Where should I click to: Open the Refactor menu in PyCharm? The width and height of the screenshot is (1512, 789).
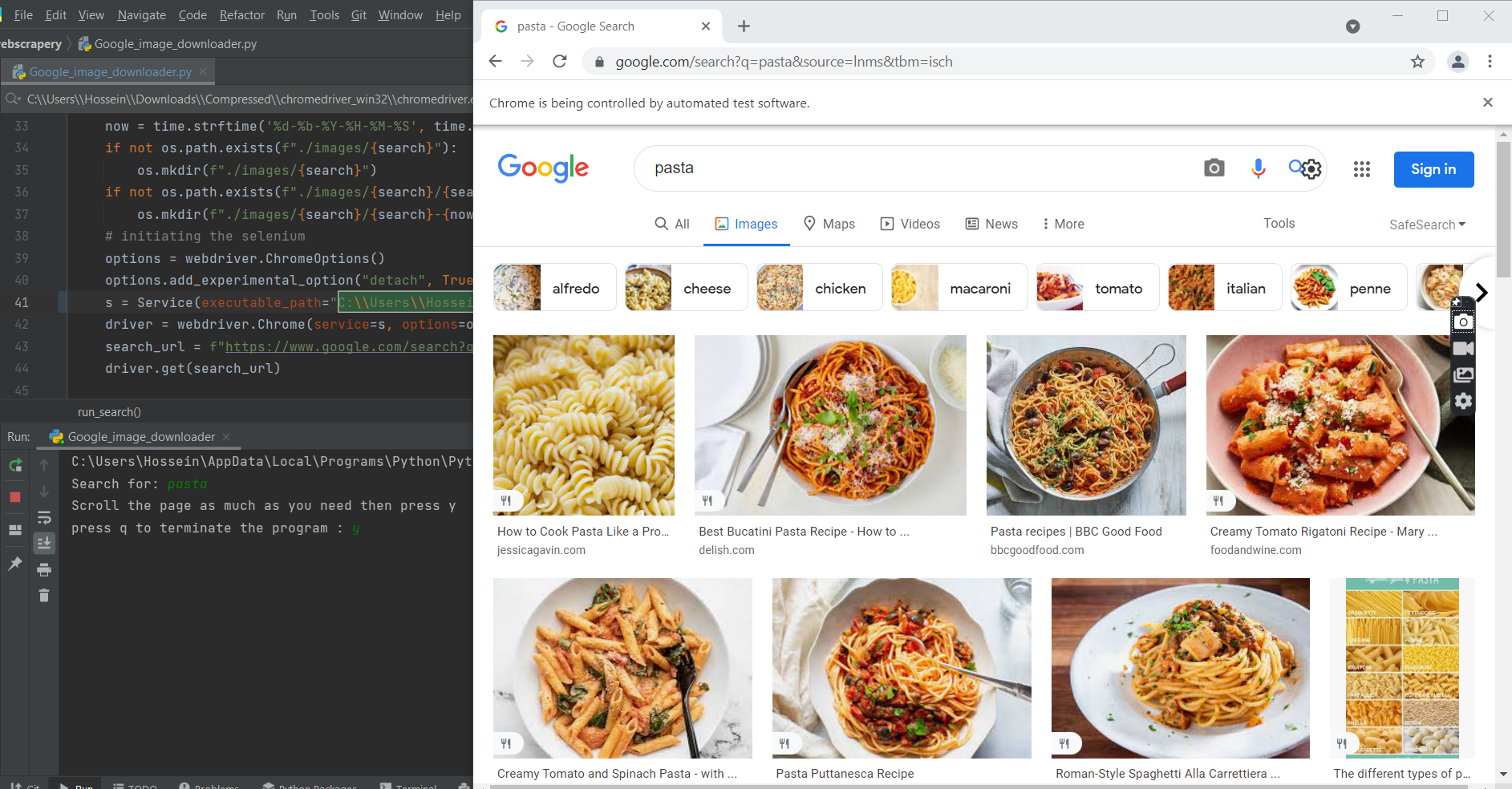(x=241, y=14)
